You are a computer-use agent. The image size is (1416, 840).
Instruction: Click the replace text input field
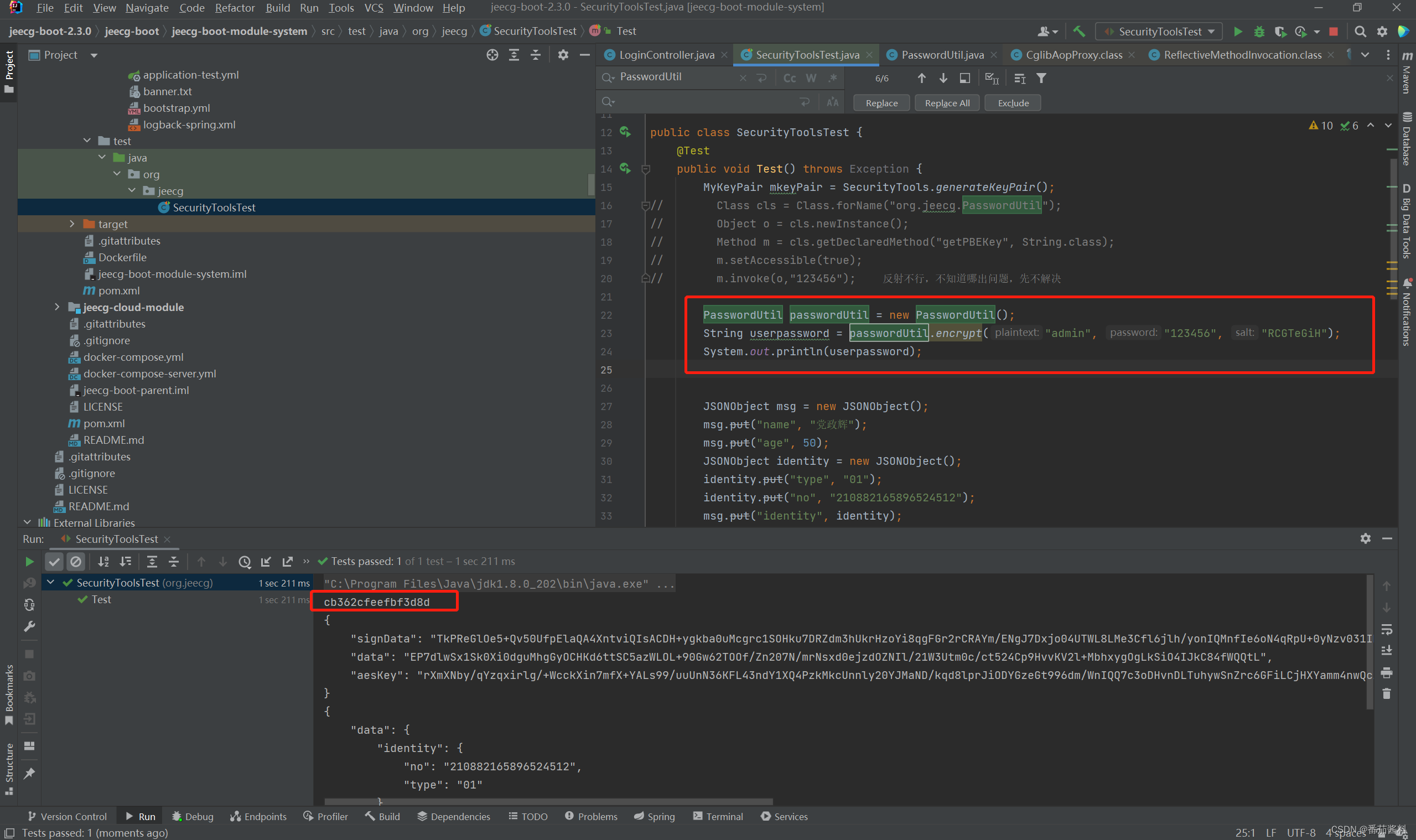pos(704,102)
